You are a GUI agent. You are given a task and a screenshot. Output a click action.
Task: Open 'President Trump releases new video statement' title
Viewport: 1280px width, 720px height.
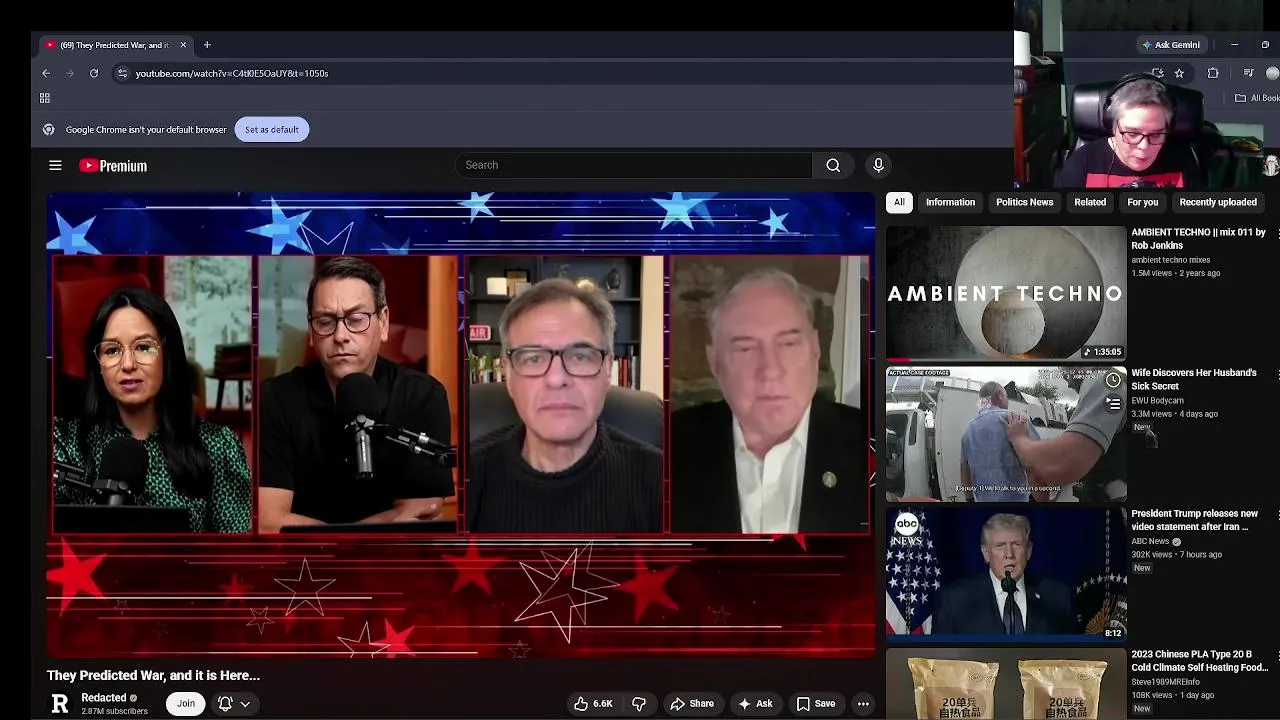pyautogui.click(x=1194, y=520)
